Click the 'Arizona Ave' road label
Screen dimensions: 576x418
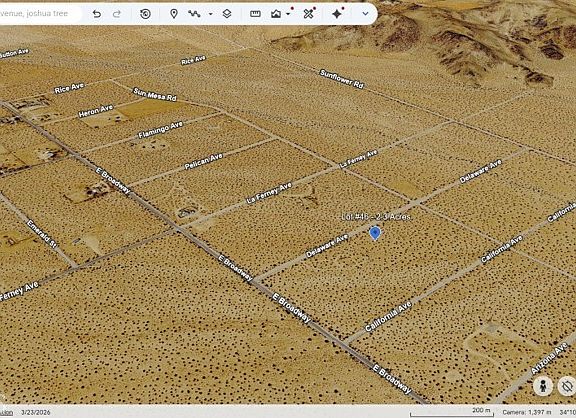coord(549,358)
